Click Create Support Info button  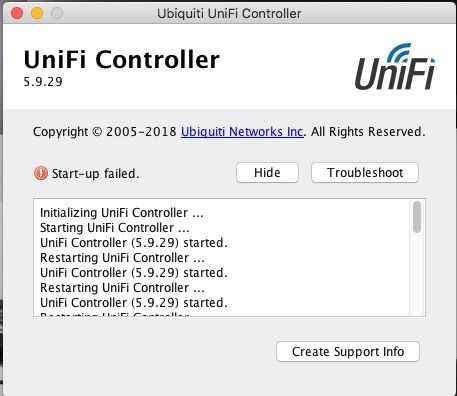348,352
